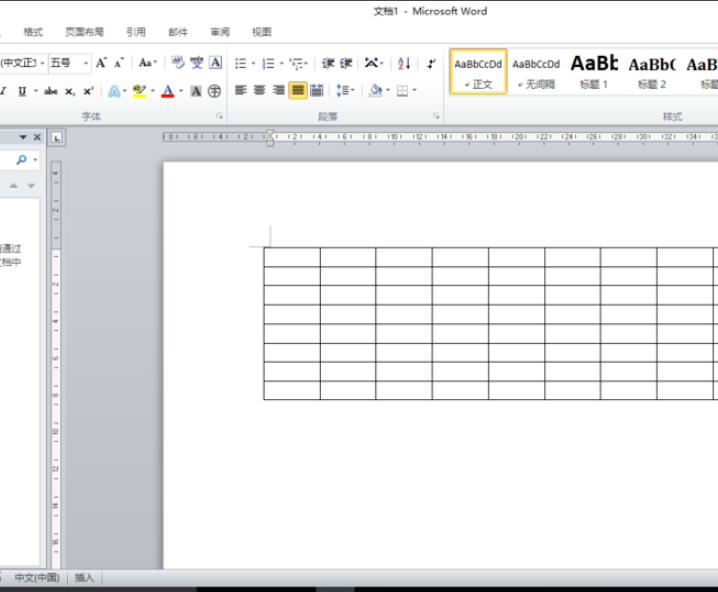Expand the shading color arrow

click(x=388, y=91)
